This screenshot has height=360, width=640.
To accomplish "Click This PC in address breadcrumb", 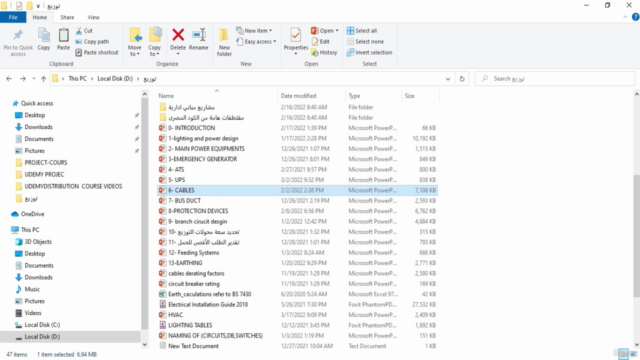I will pyautogui.click(x=78, y=78).
